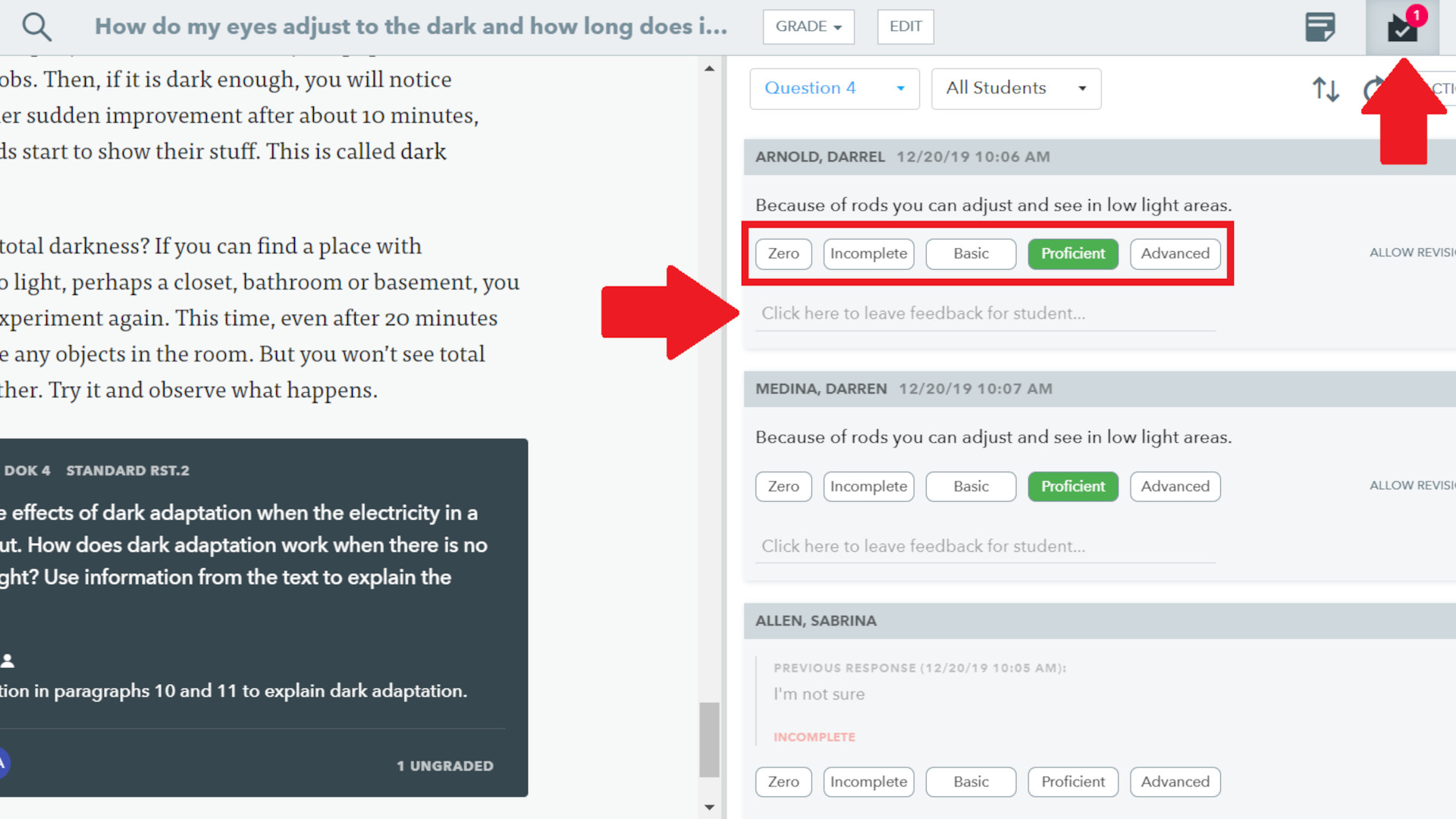Viewport: 1456px width, 819px height.
Task: Select 'Zero' score for Allen Sabrina
Action: tap(784, 782)
